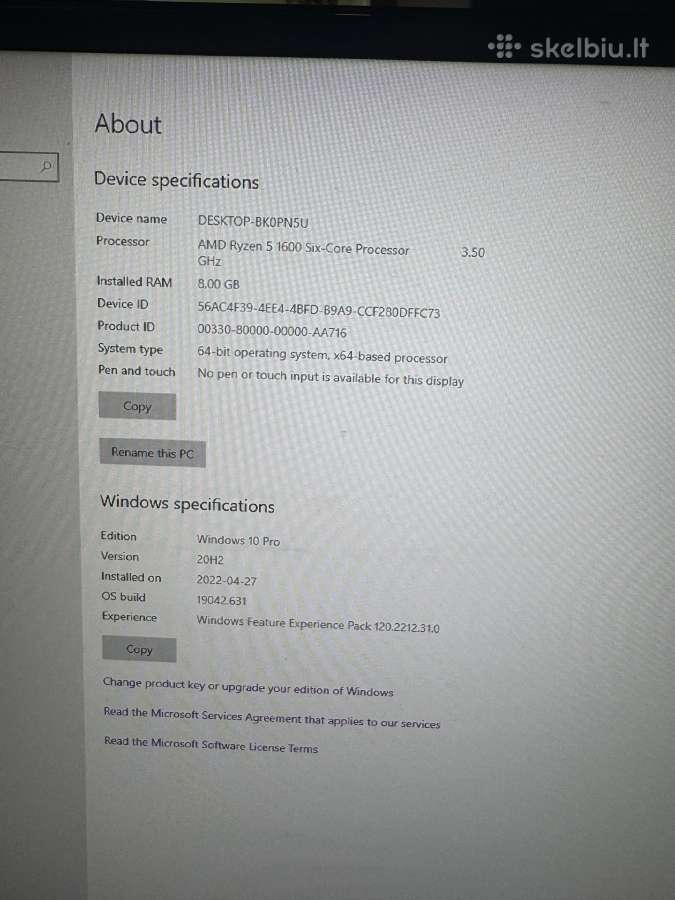Click the OS build label
Image resolution: width=675 pixels, height=900 pixels.
123,597
